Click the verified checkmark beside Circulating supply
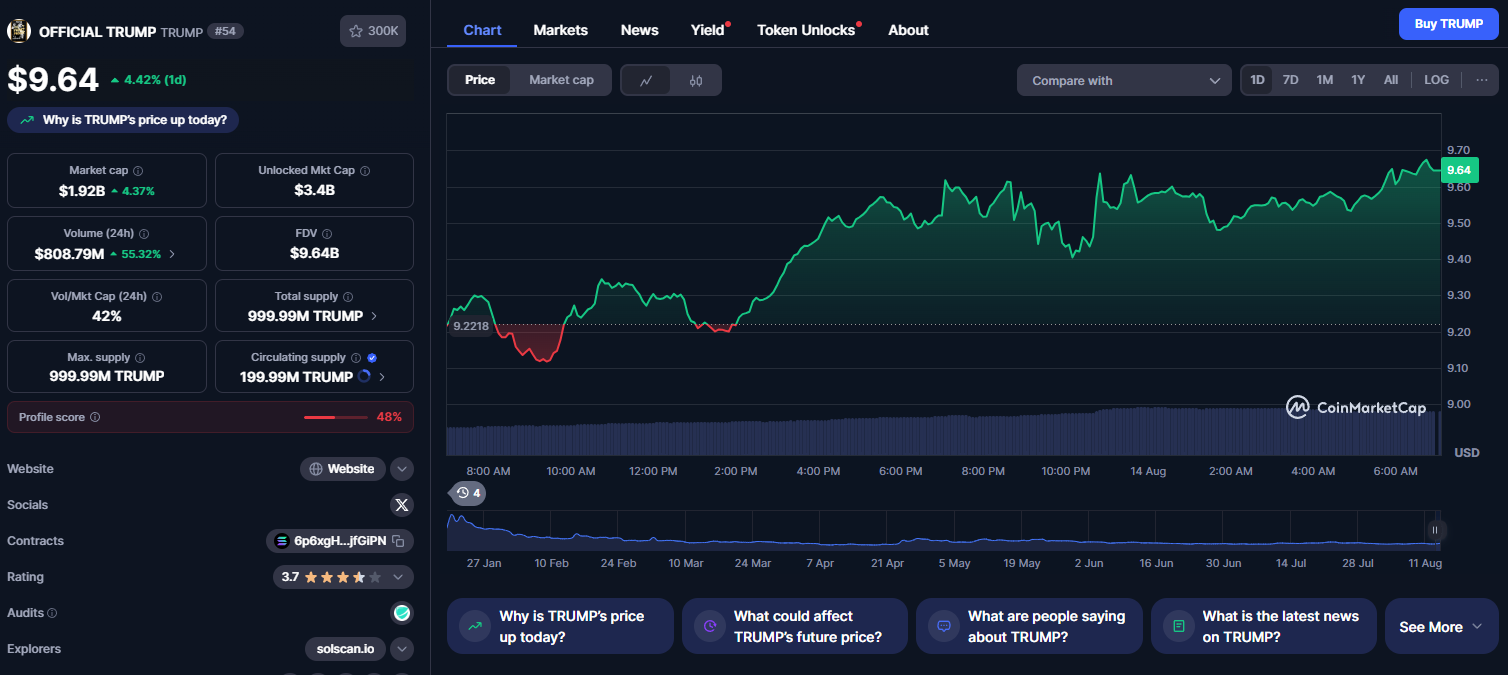This screenshot has height=675, width=1508. coord(372,358)
